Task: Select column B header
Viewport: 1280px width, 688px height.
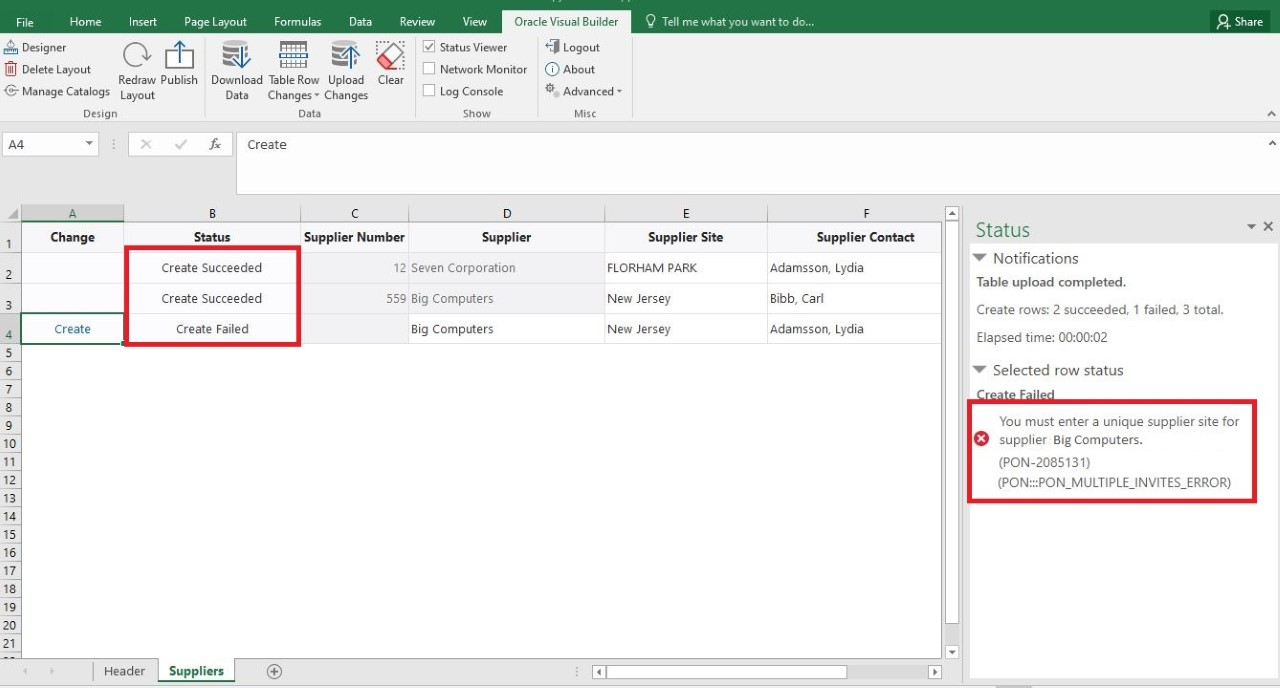Action: [212, 213]
